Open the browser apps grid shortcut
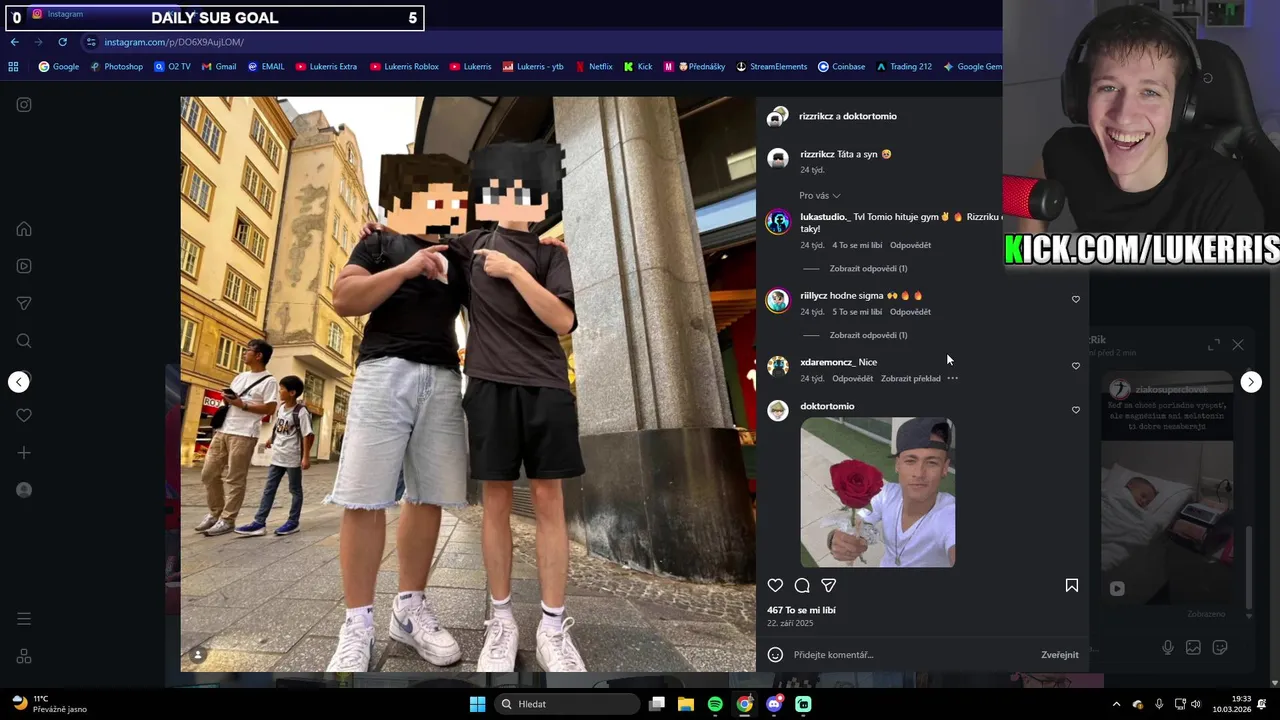1280x720 pixels. (x=13, y=67)
